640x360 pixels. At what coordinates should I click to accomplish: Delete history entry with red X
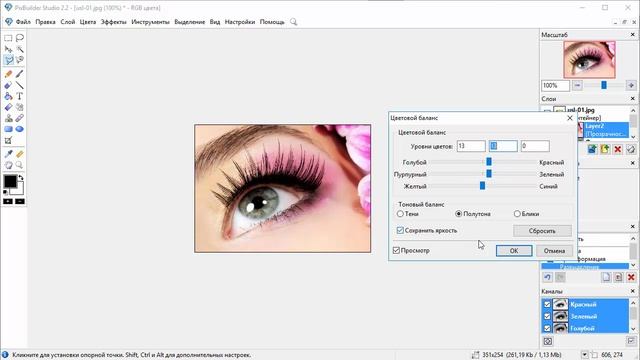pyautogui.click(x=631, y=277)
